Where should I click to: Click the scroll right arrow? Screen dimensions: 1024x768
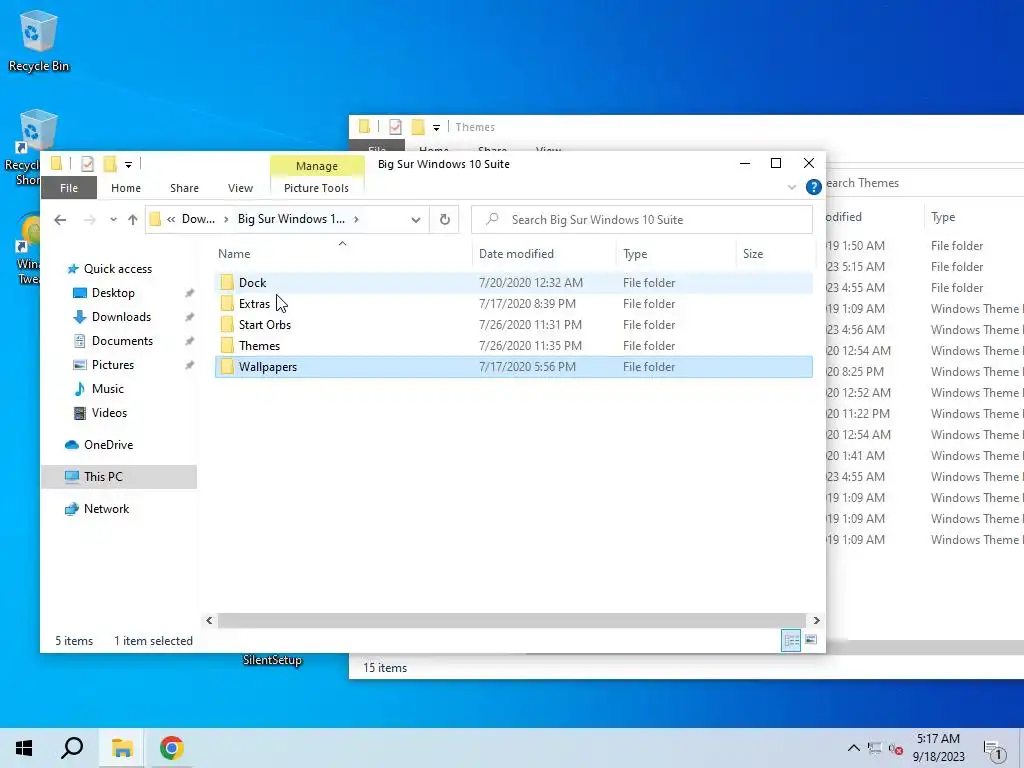[816, 620]
